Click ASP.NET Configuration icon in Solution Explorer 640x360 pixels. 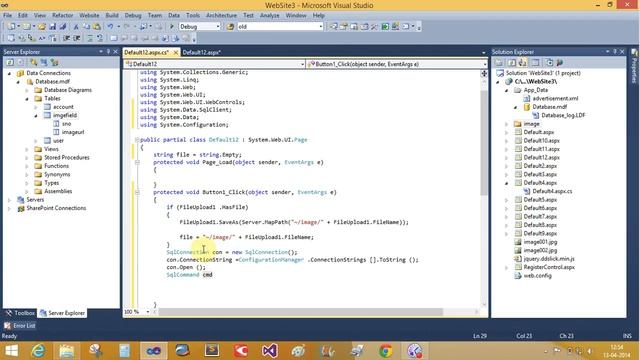(x=560, y=62)
